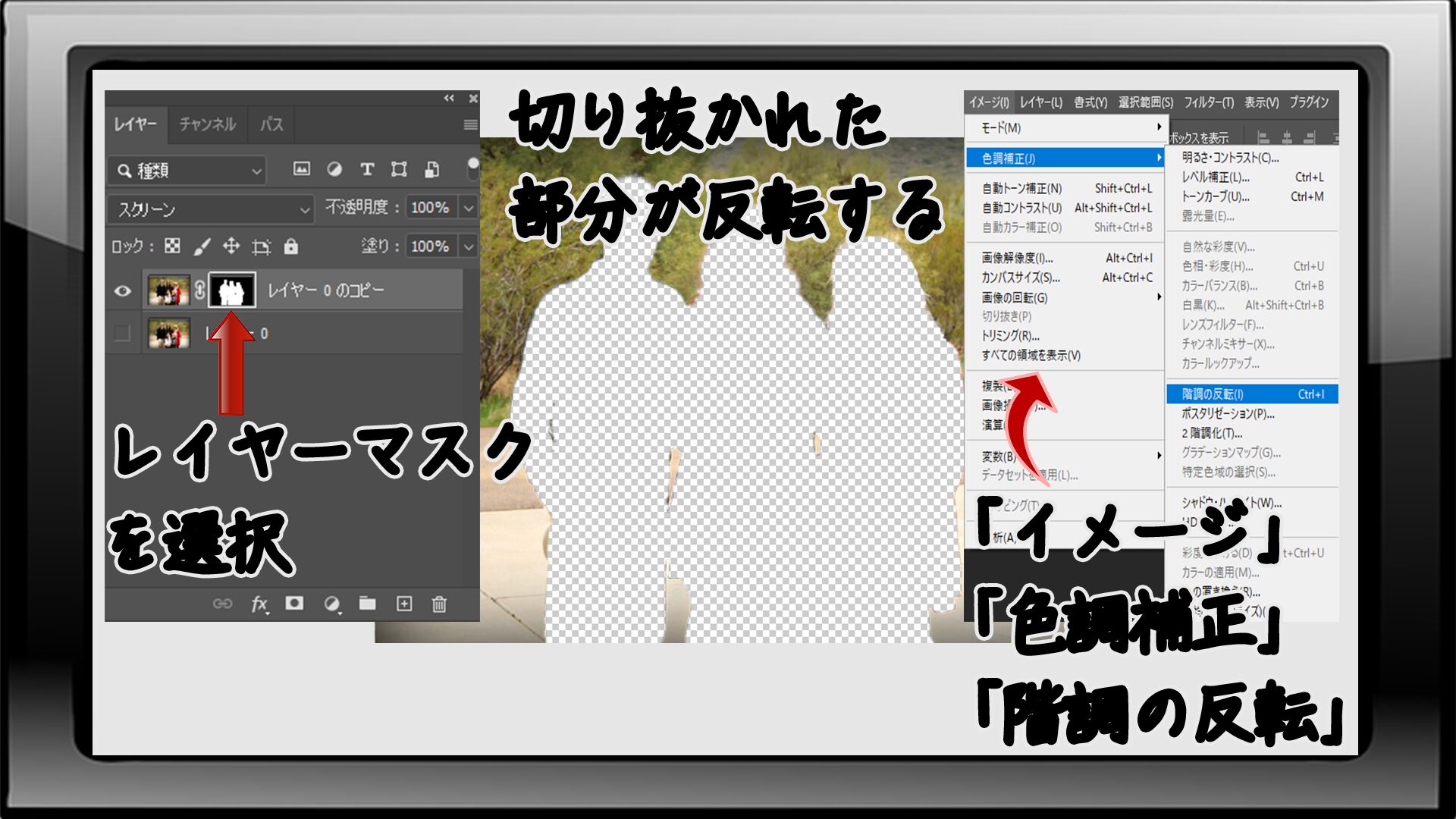Collapse the Layers panel with double arrows
The image size is (1456, 819).
[449, 98]
